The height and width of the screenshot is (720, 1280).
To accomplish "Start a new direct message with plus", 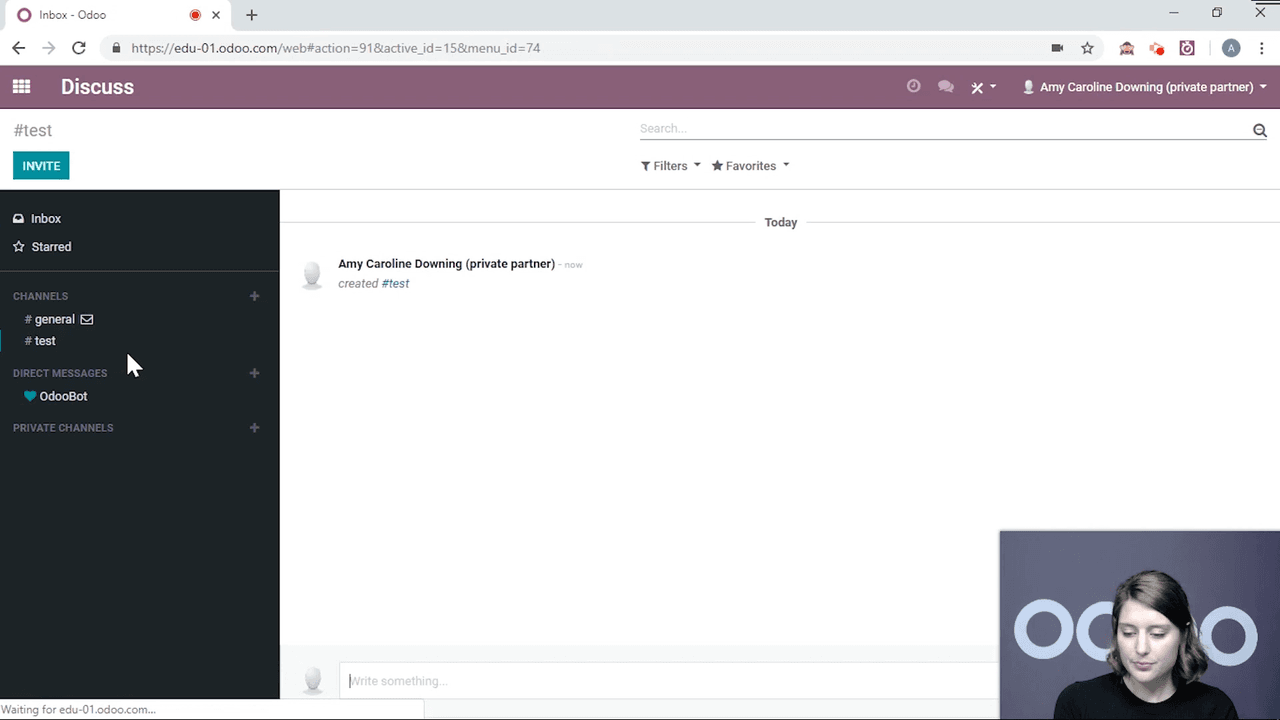I will coord(254,373).
